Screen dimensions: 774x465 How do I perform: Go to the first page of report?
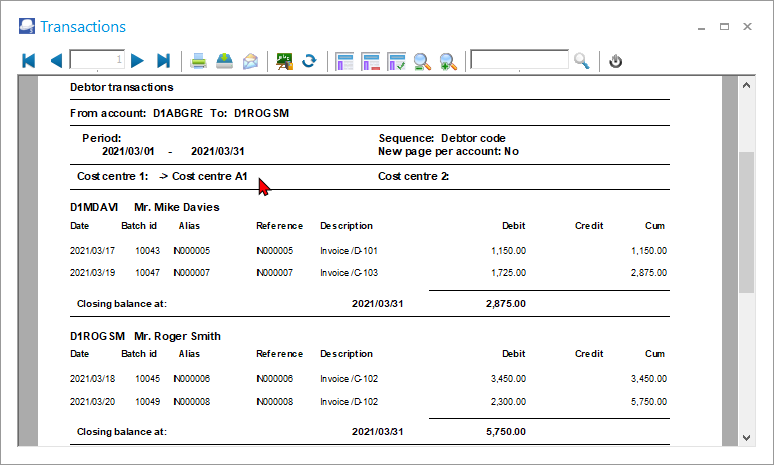click(x=28, y=61)
